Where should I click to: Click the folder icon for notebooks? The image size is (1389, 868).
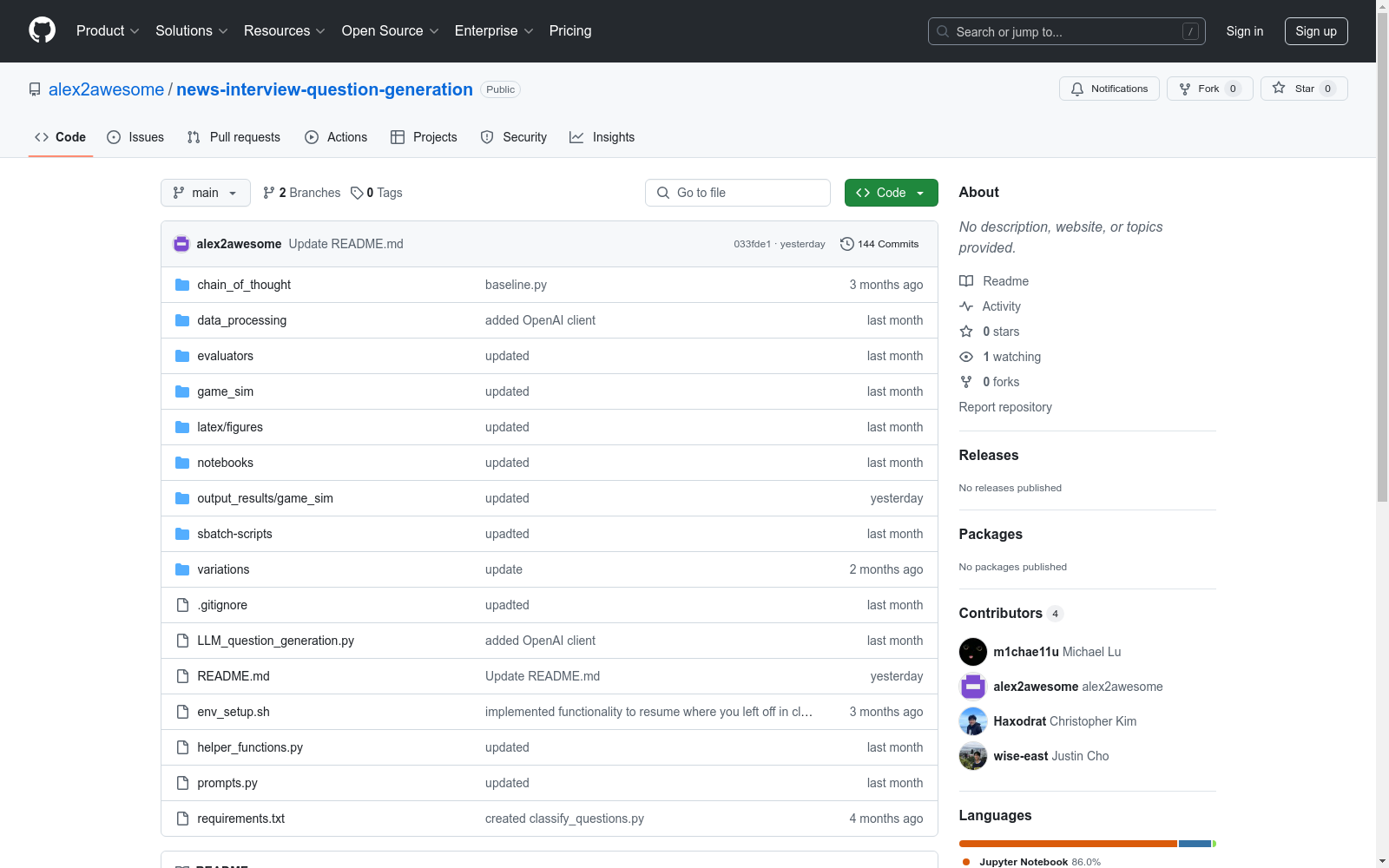coord(182,463)
